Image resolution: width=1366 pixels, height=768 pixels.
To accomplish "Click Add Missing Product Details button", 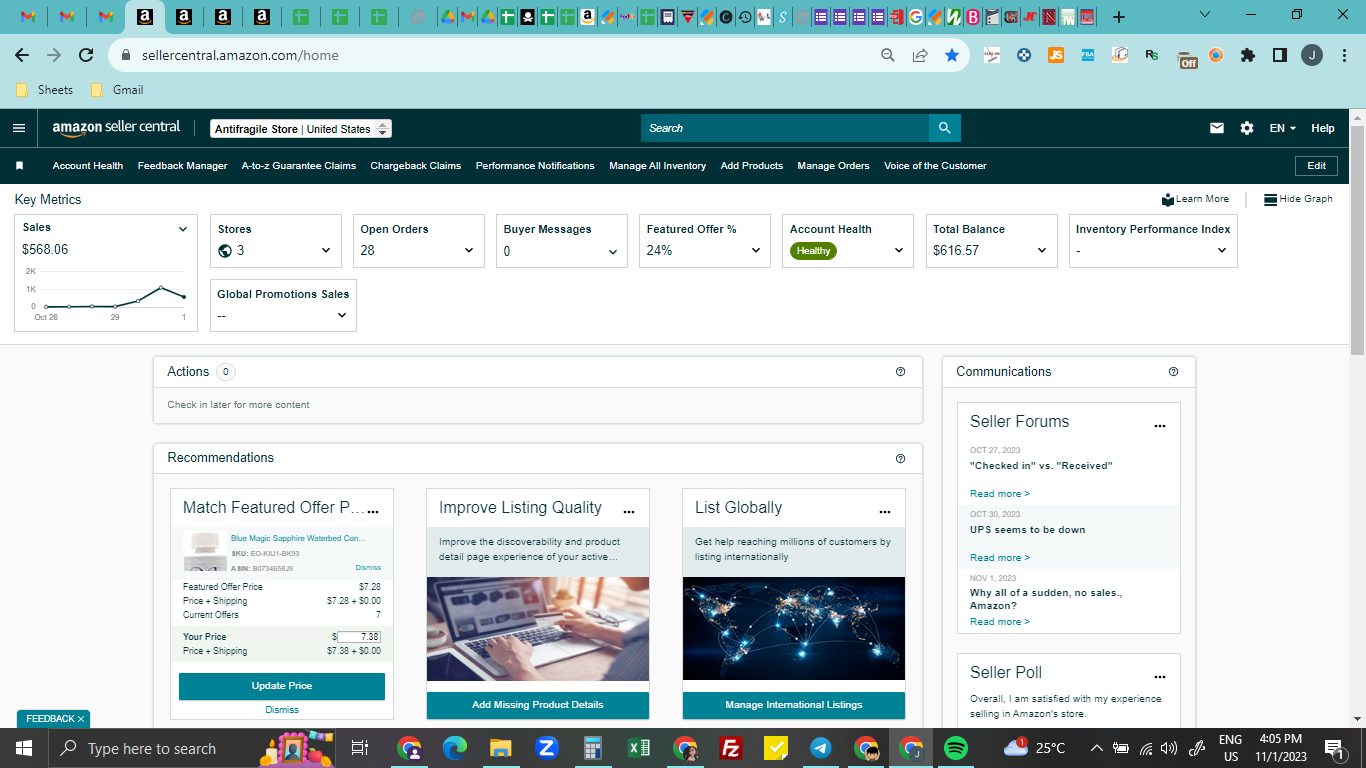I will 538,705.
